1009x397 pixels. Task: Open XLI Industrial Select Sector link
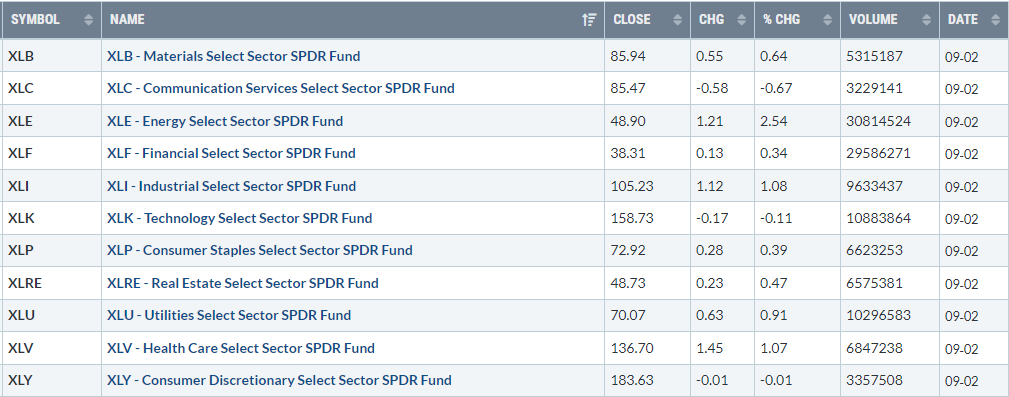pos(231,186)
